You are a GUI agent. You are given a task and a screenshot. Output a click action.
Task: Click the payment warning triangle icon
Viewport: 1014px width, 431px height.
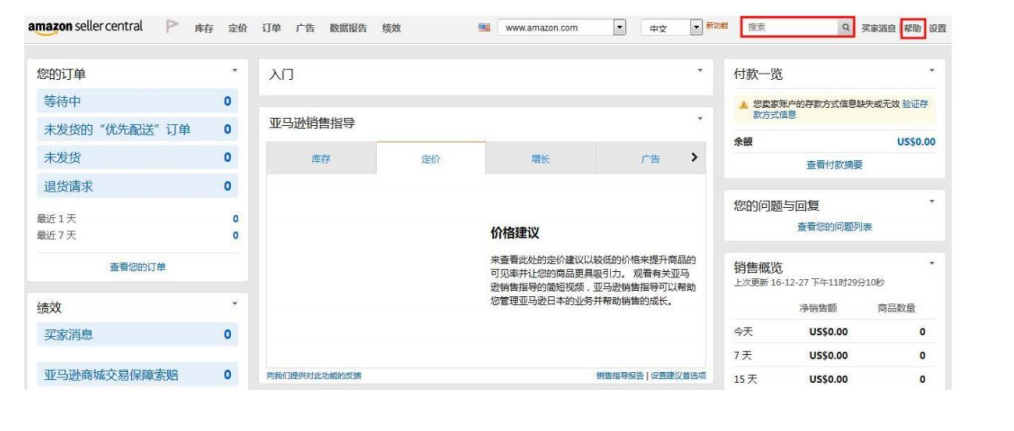pyautogui.click(x=744, y=104)
